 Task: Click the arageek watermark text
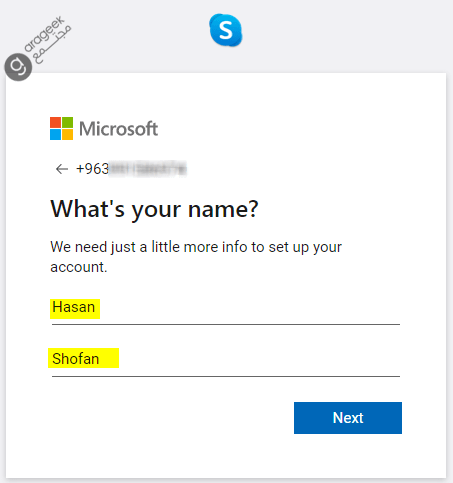pyautogui.click(x=44, y=34)
